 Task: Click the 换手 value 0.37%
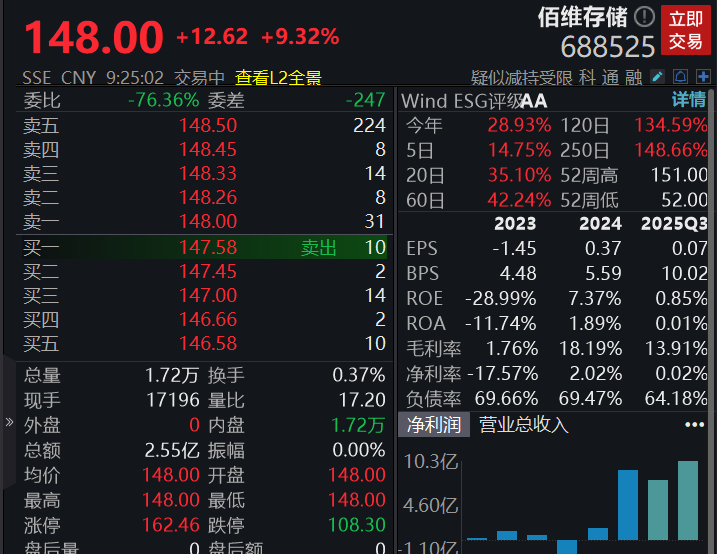pos(359,375)
